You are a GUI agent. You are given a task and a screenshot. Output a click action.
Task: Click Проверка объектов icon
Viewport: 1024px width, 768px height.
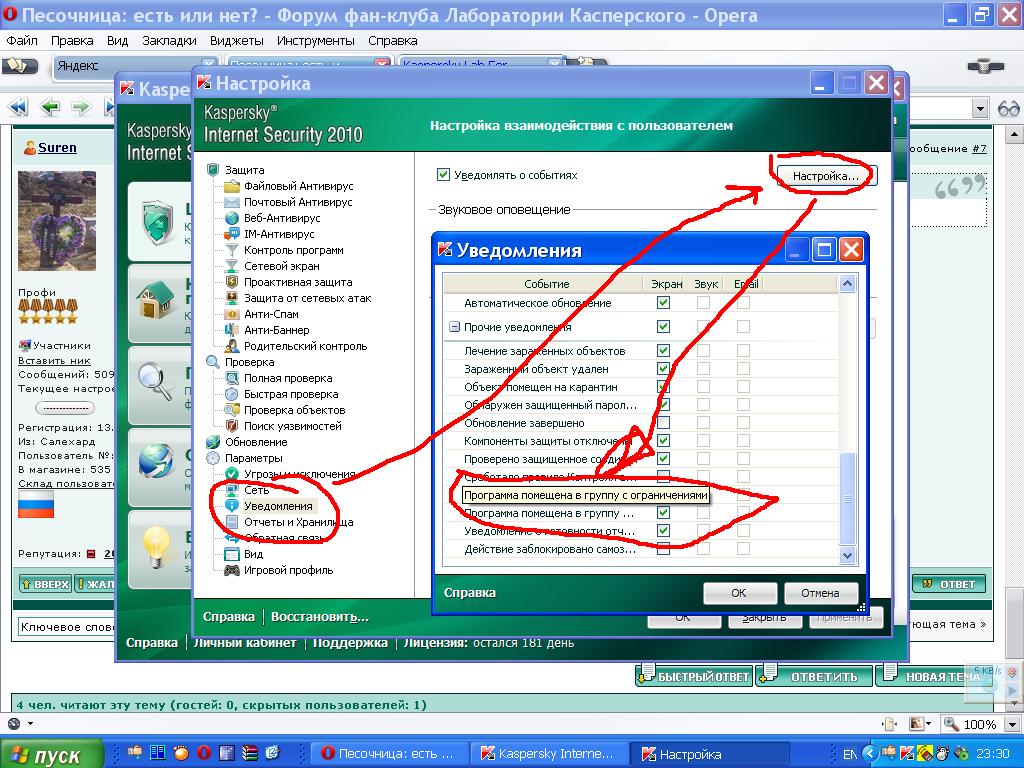232,410
